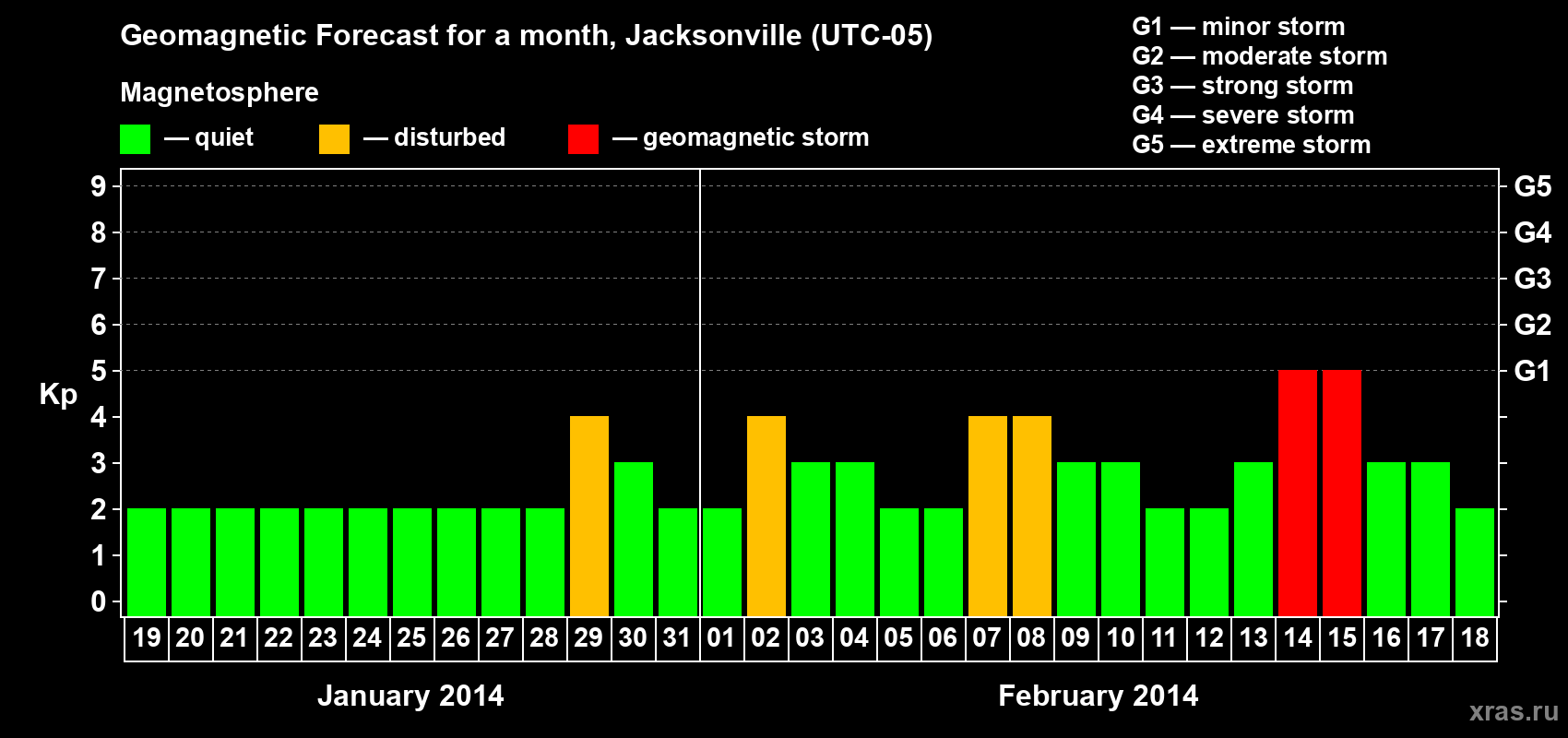Viewport: 1568px width, 738px height.
Task: Click the January 2014 month label
Action: click(x=410, y=695)
